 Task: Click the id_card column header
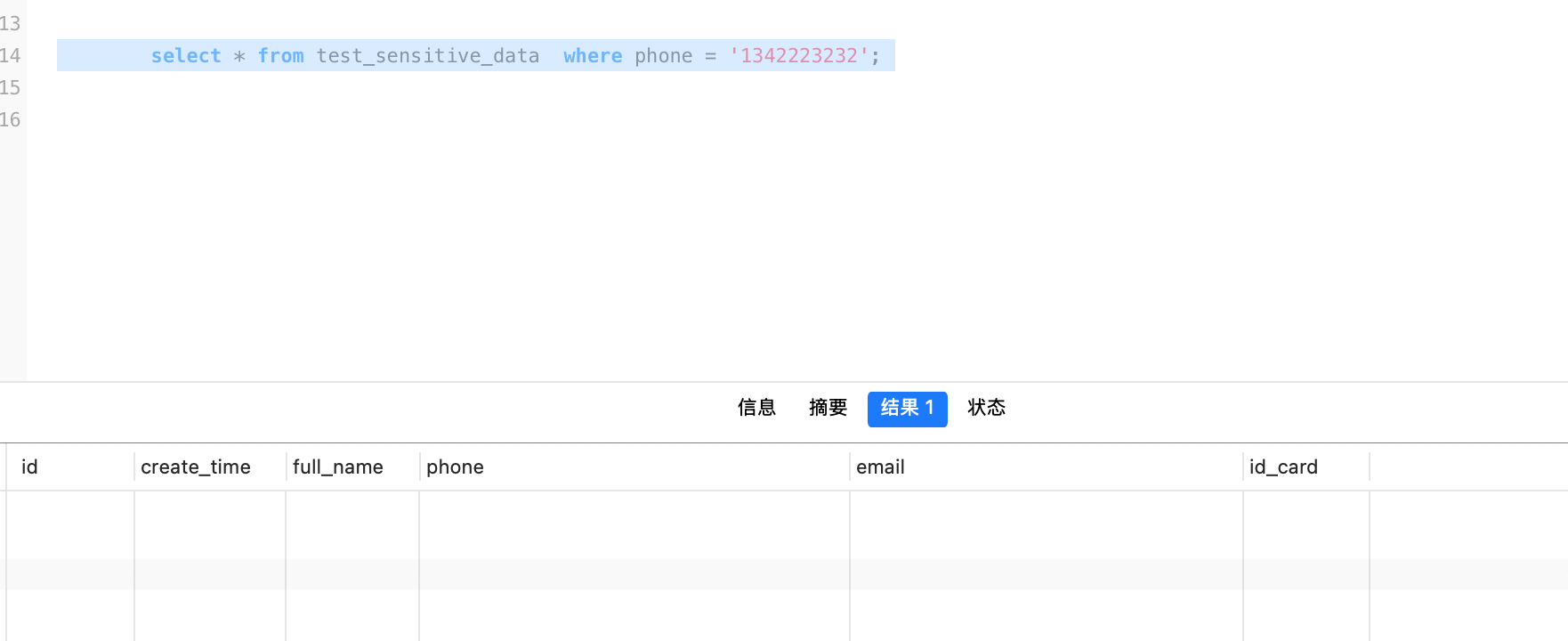[1283, 467]
